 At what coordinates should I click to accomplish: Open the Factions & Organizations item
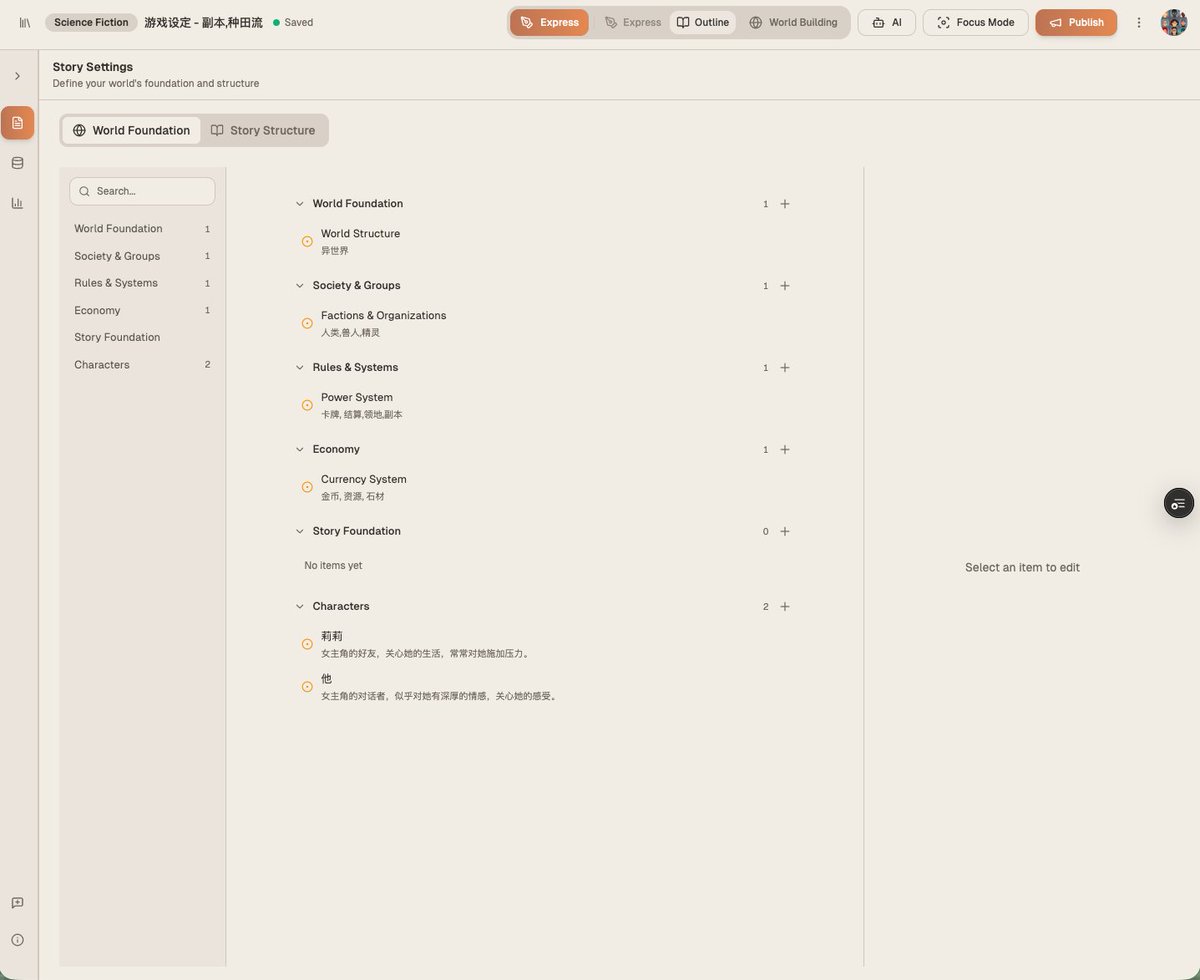click(545, 323)
